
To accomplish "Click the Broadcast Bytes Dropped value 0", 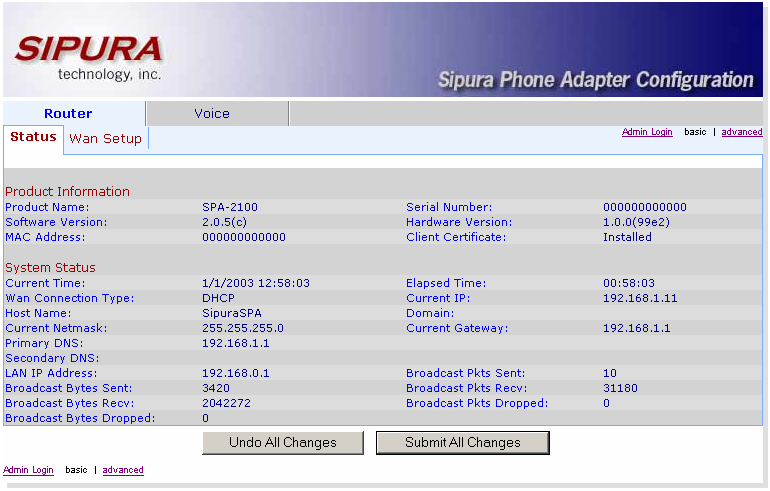I will [x=205, y=418].
